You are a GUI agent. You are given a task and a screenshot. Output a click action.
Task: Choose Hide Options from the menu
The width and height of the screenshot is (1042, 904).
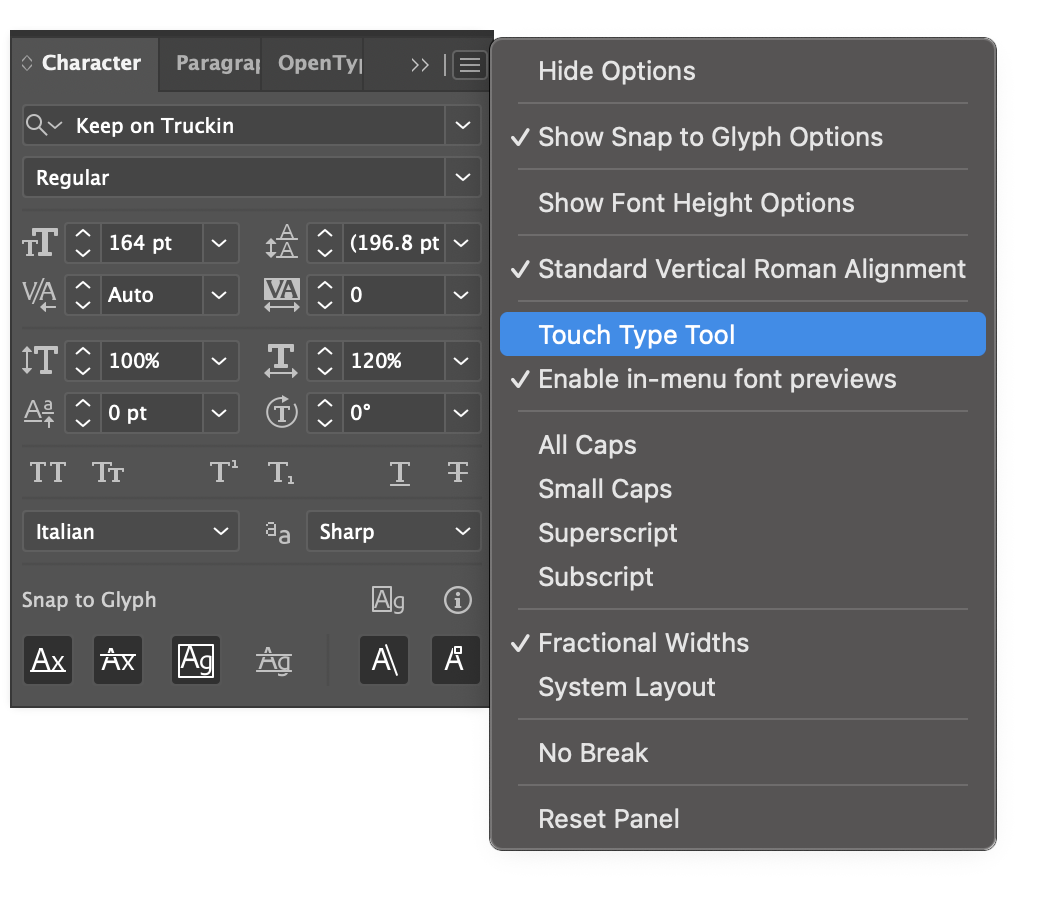(x=616, y=71)
